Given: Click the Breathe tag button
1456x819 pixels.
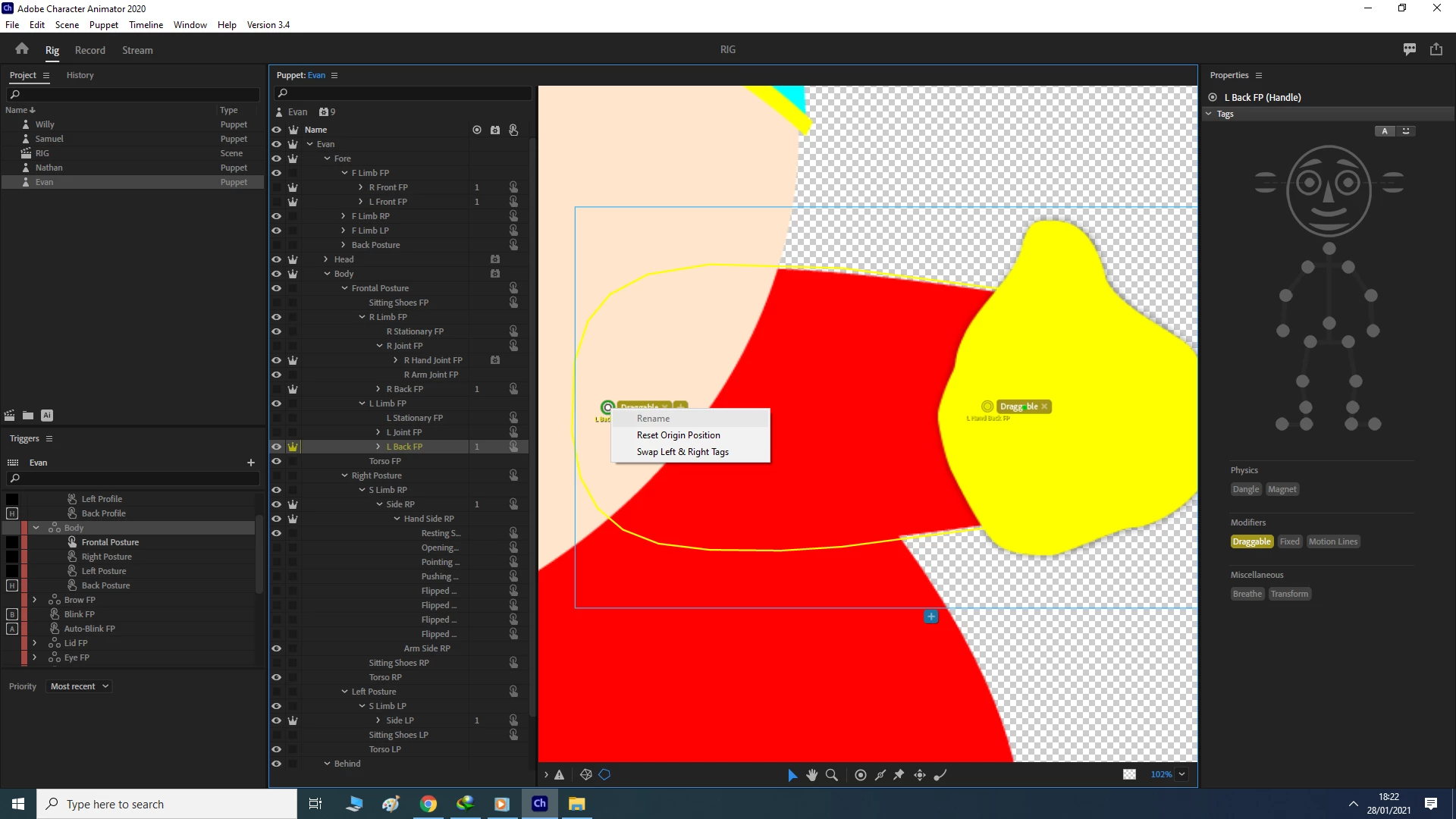Looking at the screenshot, I should point(1247,594).
